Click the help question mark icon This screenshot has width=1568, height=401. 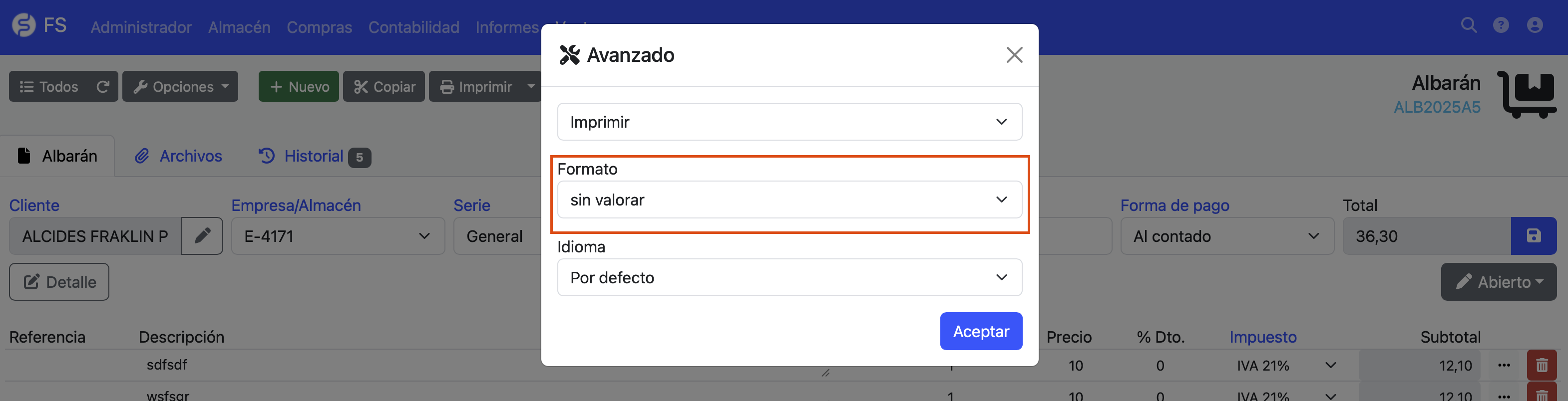tap(1501, 25)
